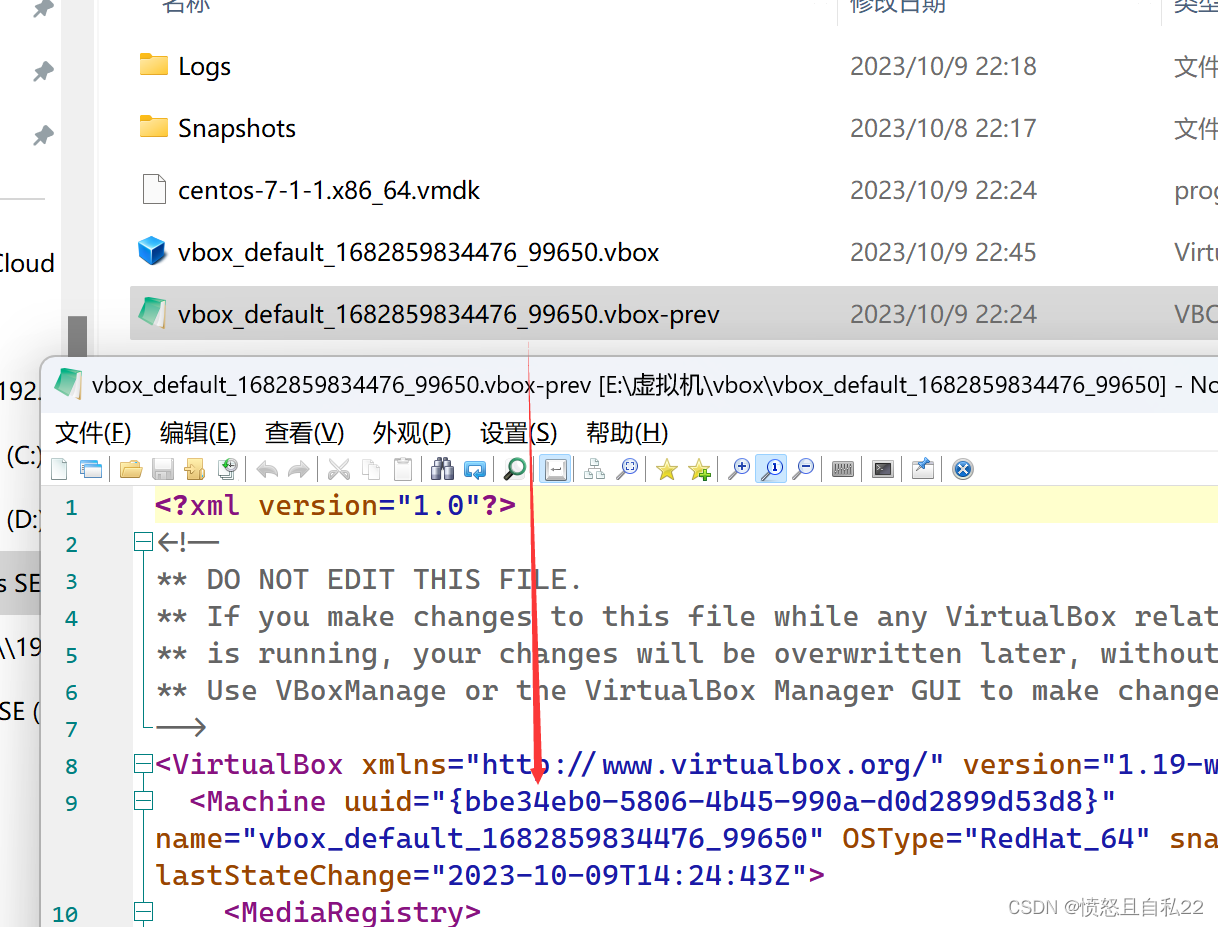The image size is (1218, 927).
Task: Click the open-in-new-window toolbar icon
Action: (x=91, y=469)
